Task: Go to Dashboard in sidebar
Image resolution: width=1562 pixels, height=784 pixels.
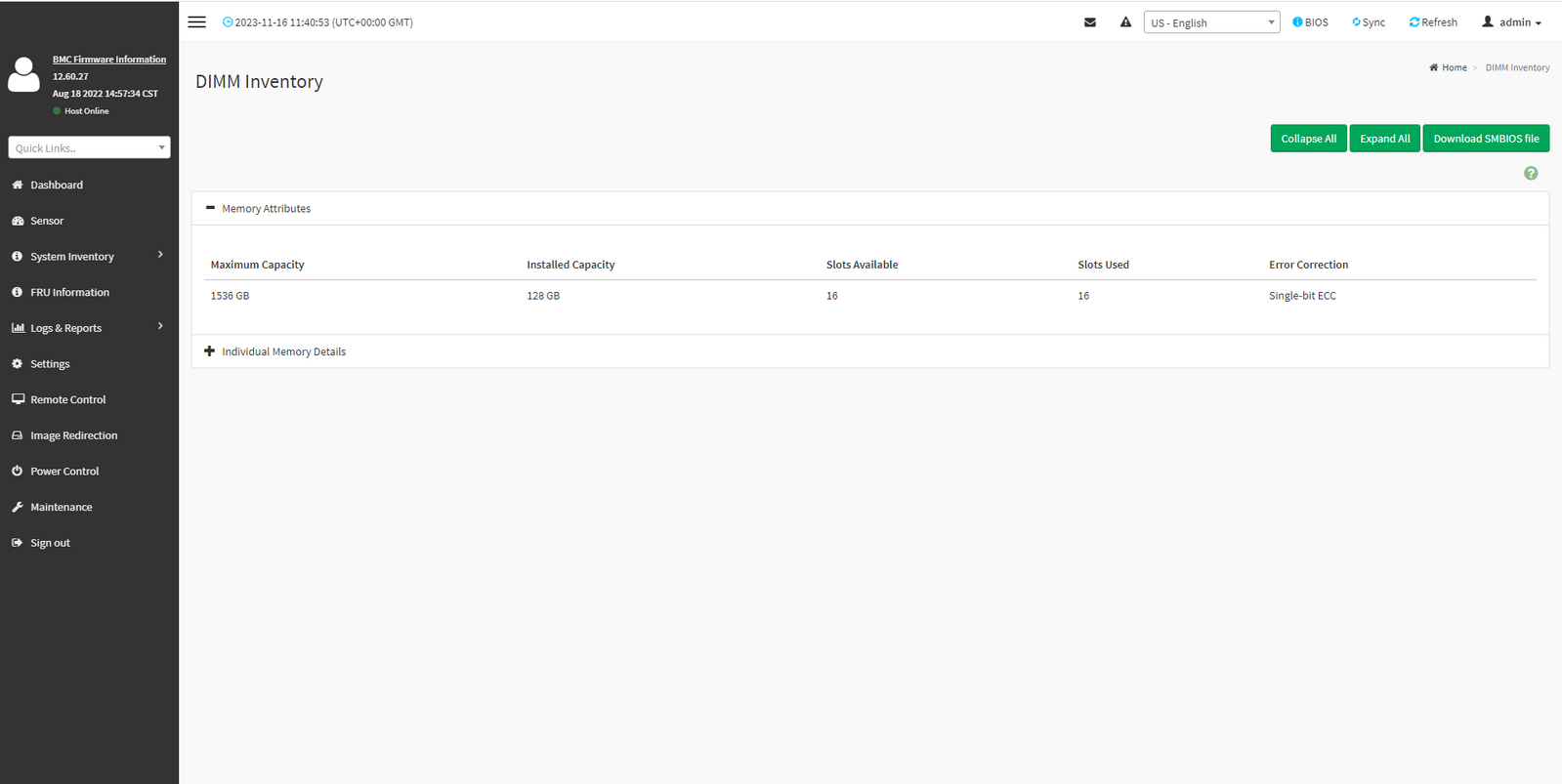Action: [x=57, y=185]
